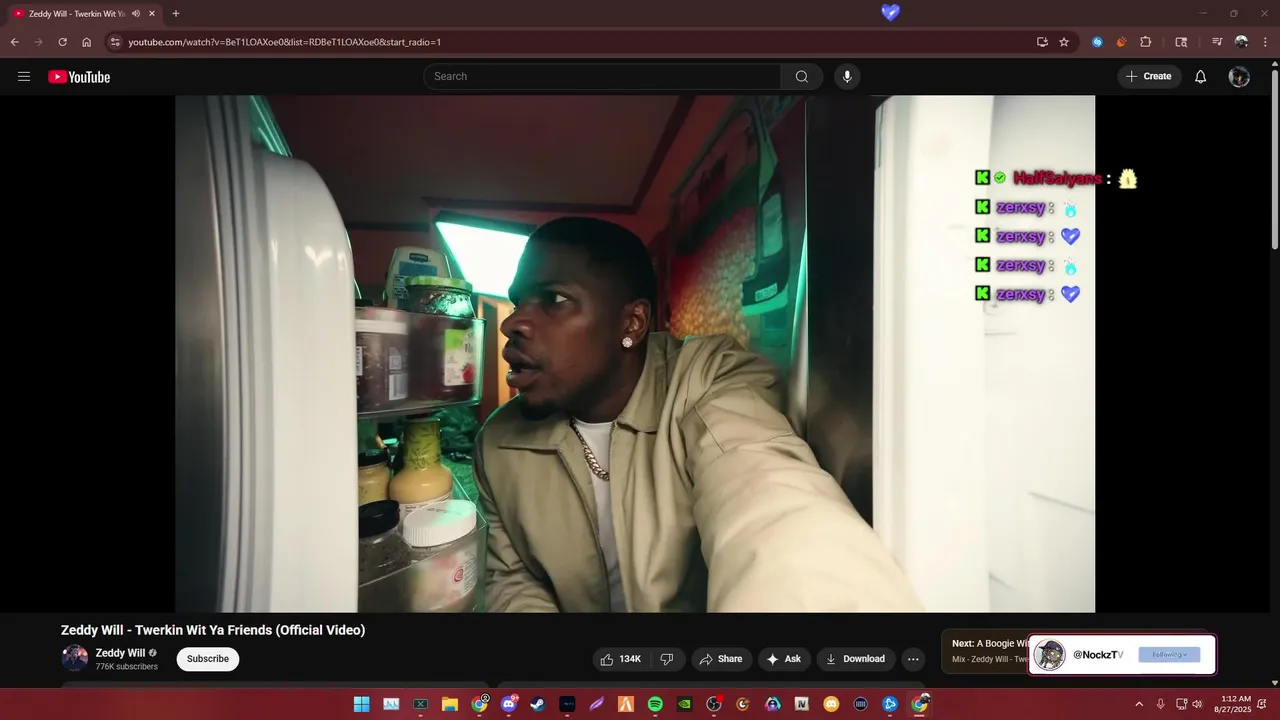Download the video

point(855,659)
